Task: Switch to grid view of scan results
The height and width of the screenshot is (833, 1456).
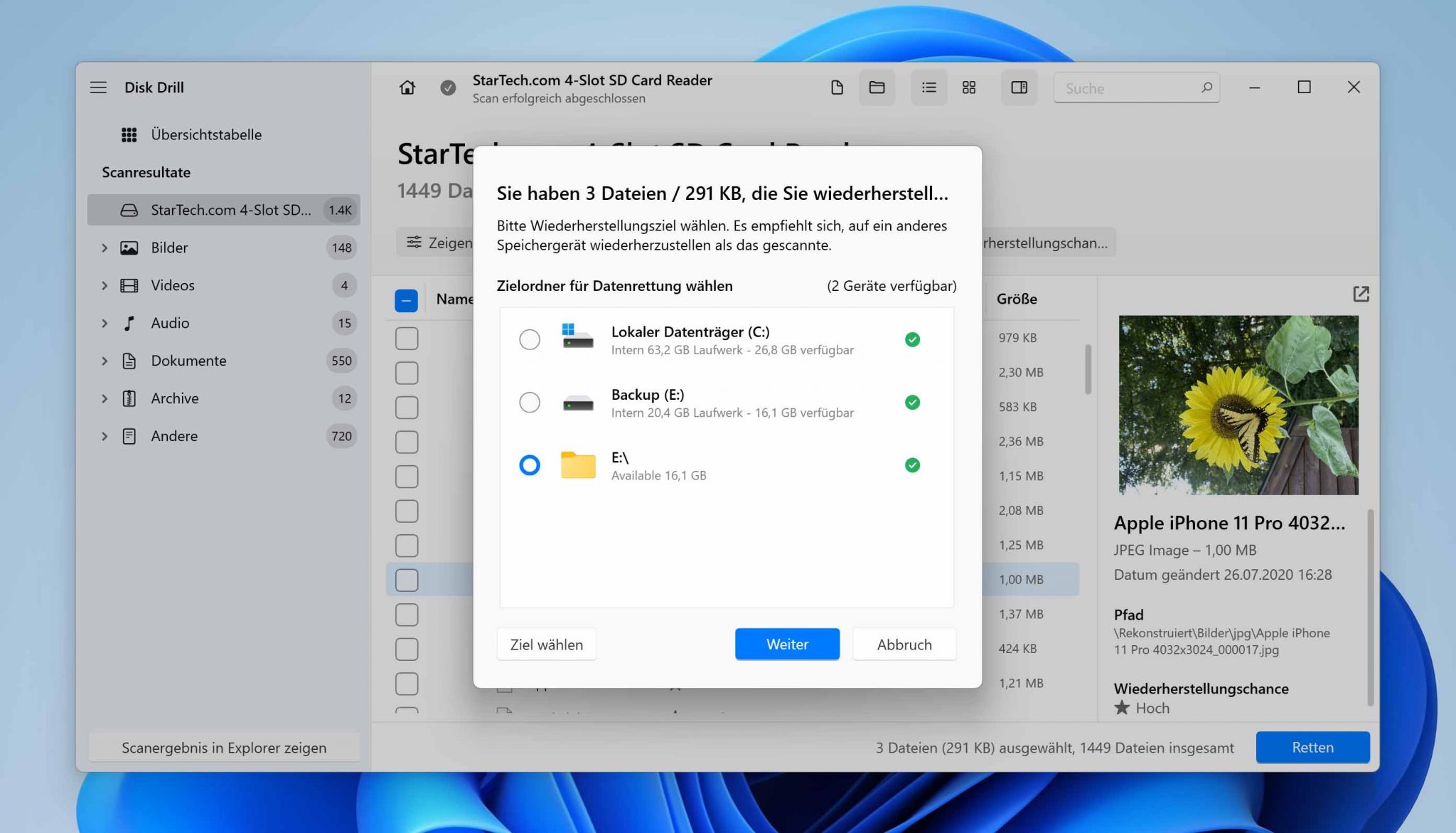Action: (x=968, y=87)
